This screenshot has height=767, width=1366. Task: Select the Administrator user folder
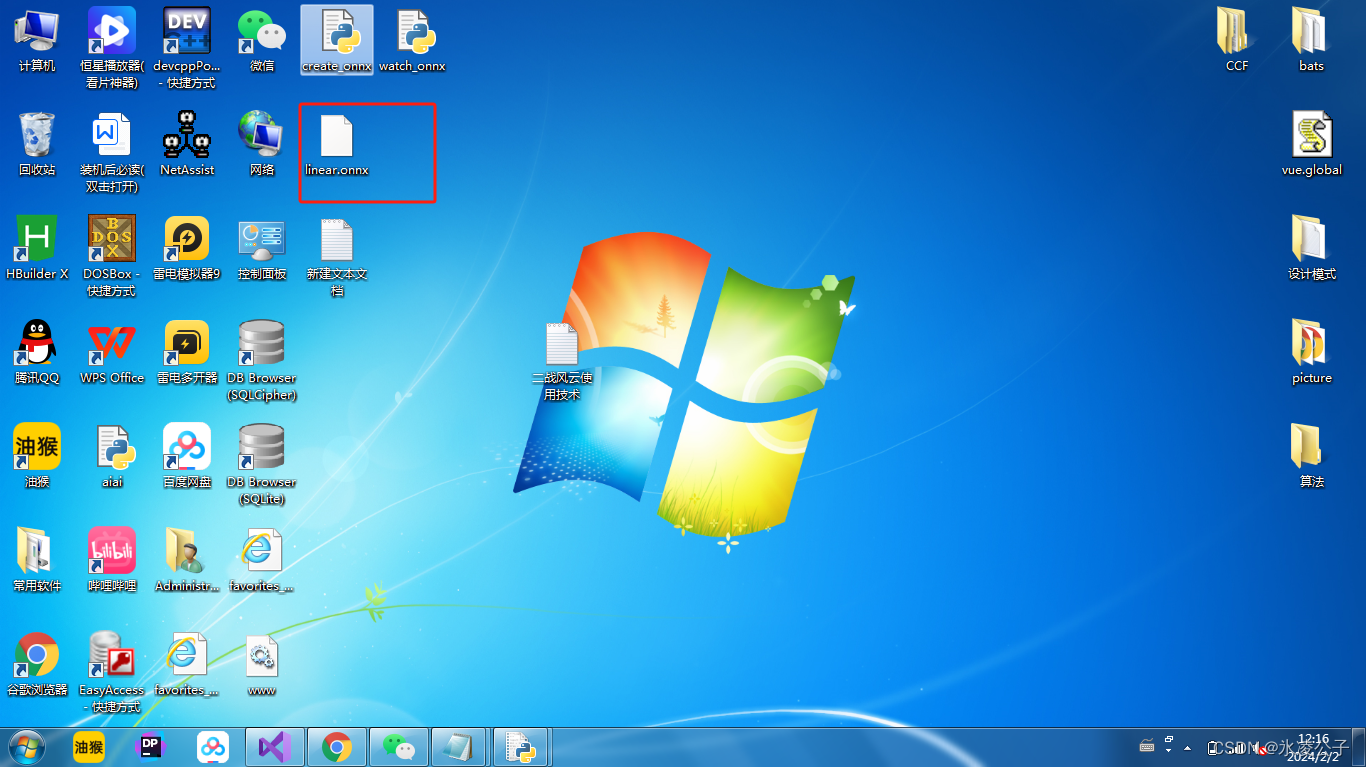(x=187, y=560)
